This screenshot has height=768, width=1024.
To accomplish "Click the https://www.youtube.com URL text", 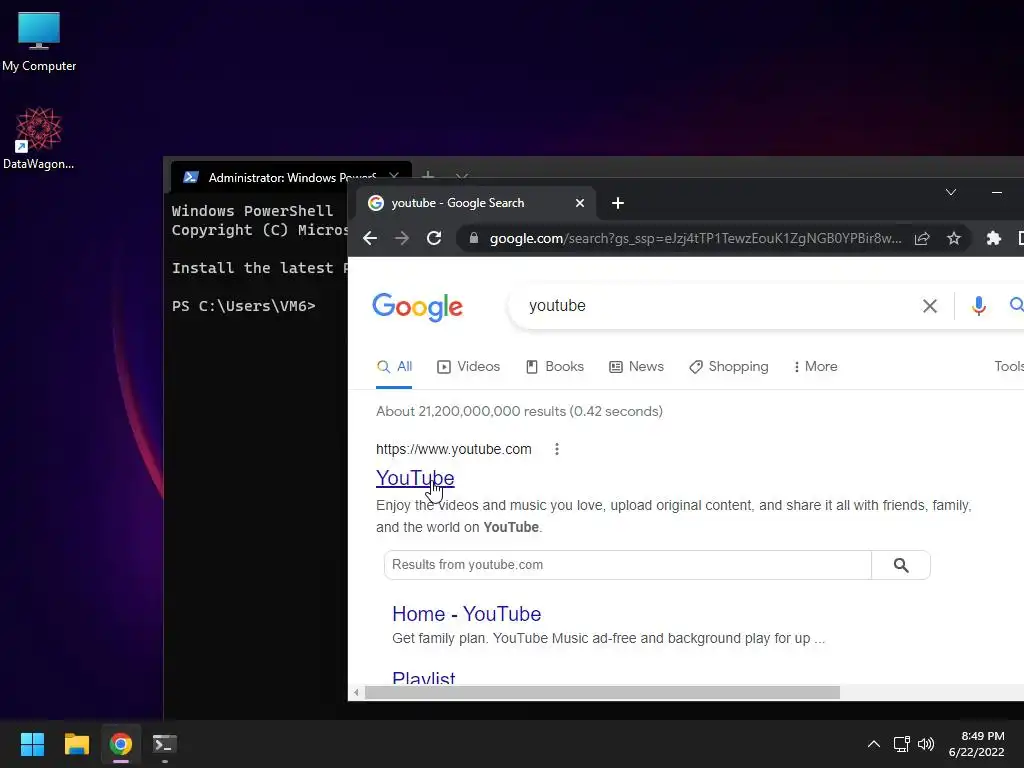I will tap(454, 449).
